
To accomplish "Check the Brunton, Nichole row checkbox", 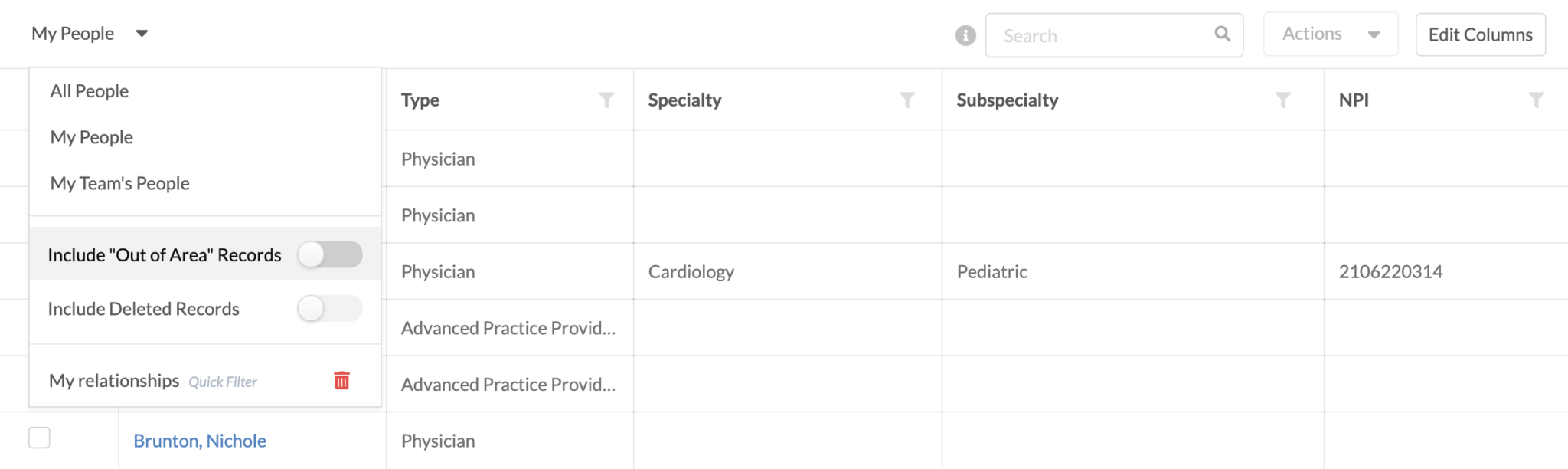I will coord(39,438).
